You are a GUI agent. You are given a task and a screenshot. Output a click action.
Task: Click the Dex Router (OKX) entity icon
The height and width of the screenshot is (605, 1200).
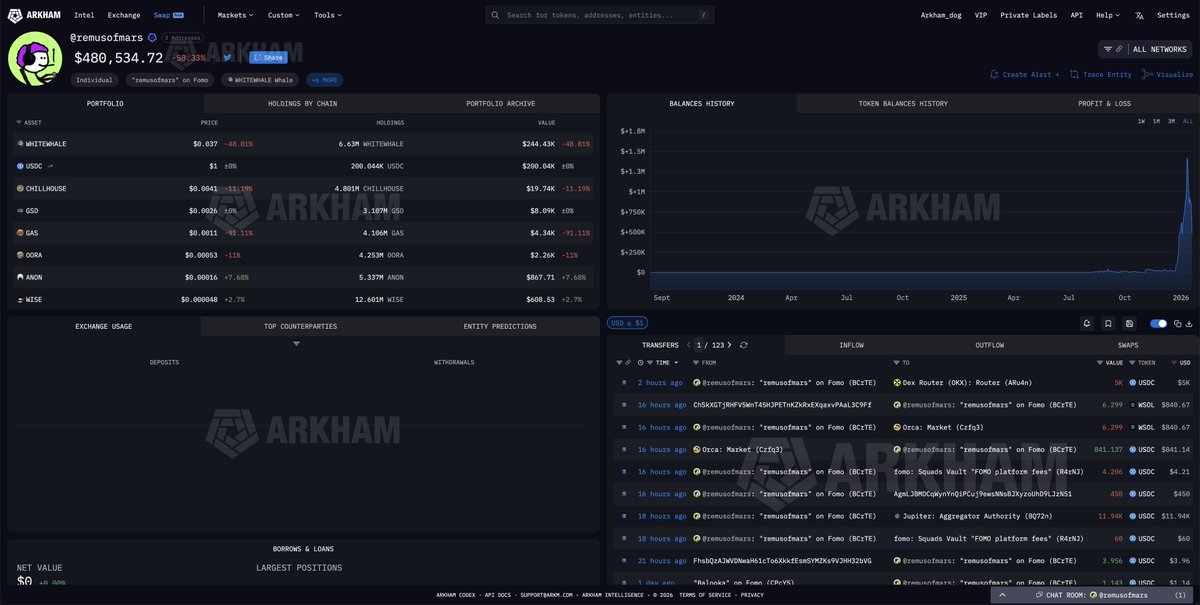897,383
